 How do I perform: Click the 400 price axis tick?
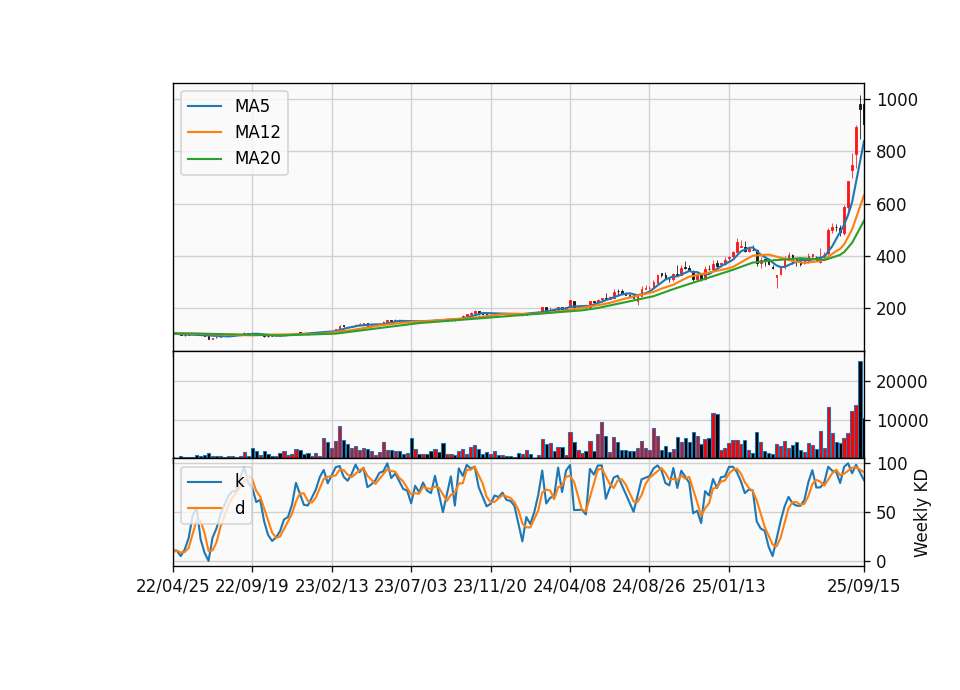891,257
